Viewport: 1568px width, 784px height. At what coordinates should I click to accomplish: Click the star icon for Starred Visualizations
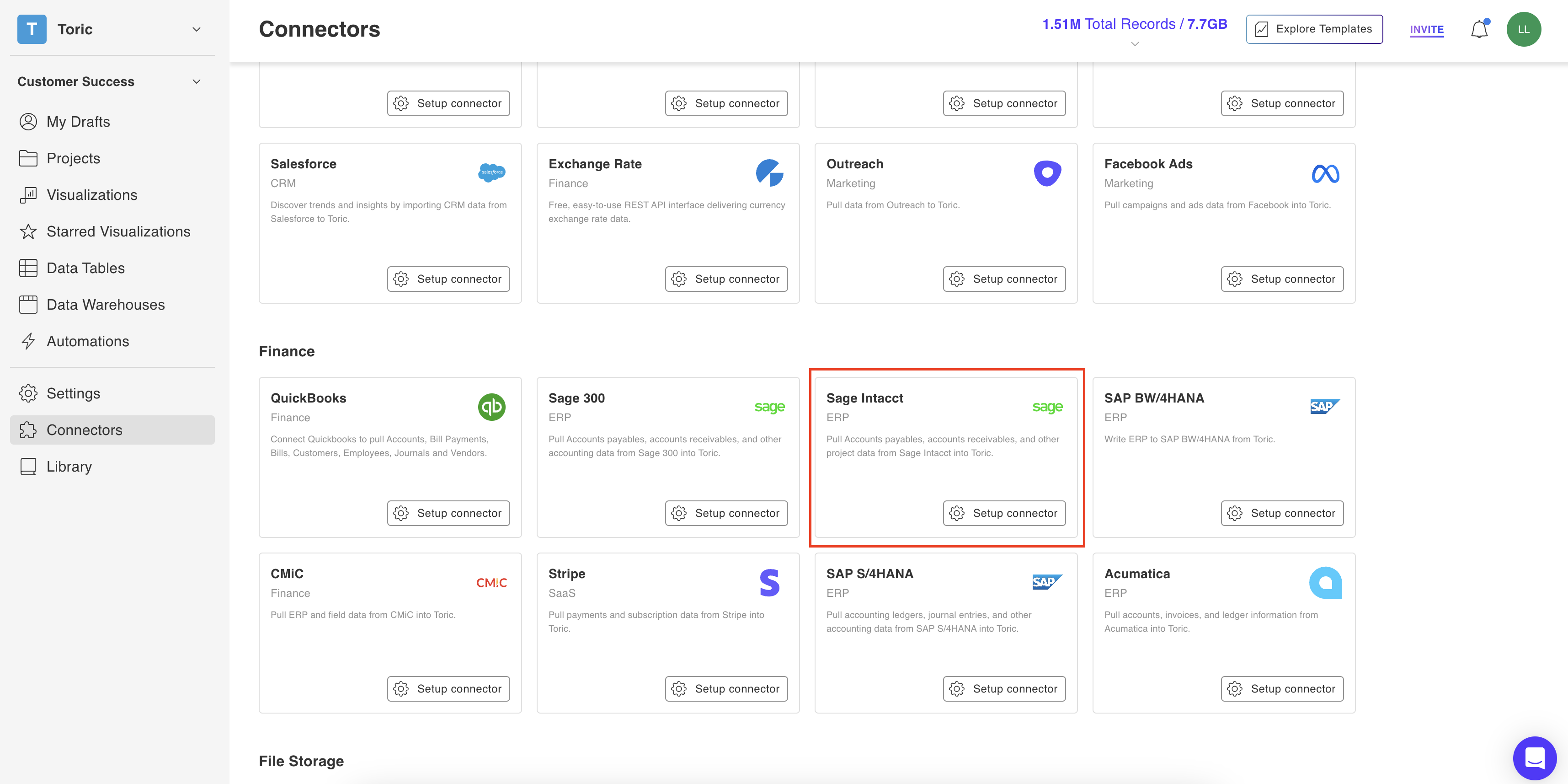click(x=28, y=231)
